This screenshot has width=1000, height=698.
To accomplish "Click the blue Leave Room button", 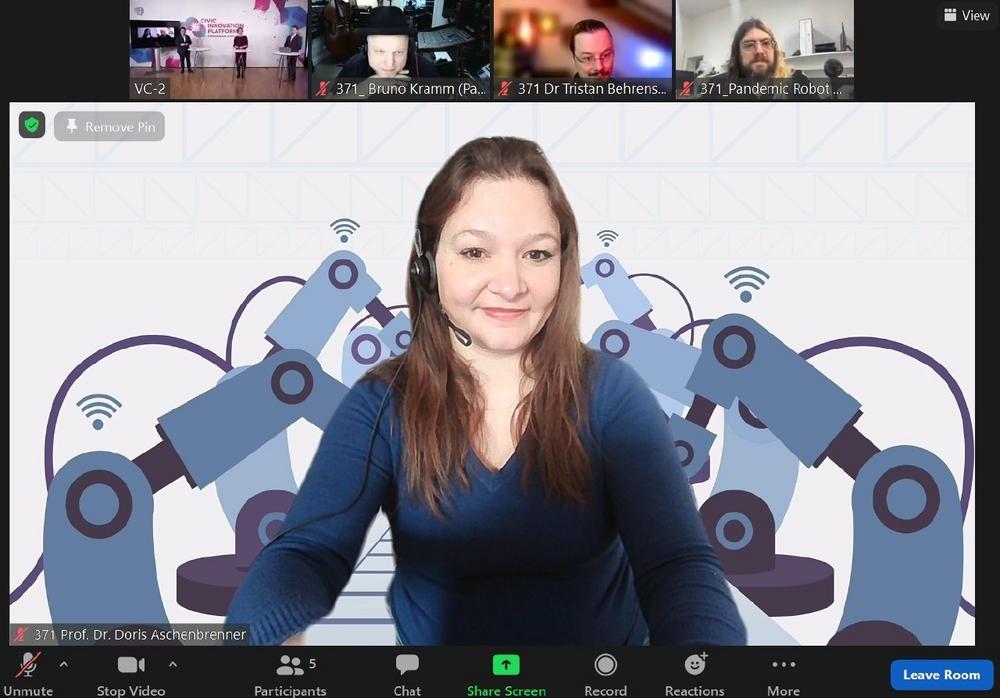I will coord(941,675).
